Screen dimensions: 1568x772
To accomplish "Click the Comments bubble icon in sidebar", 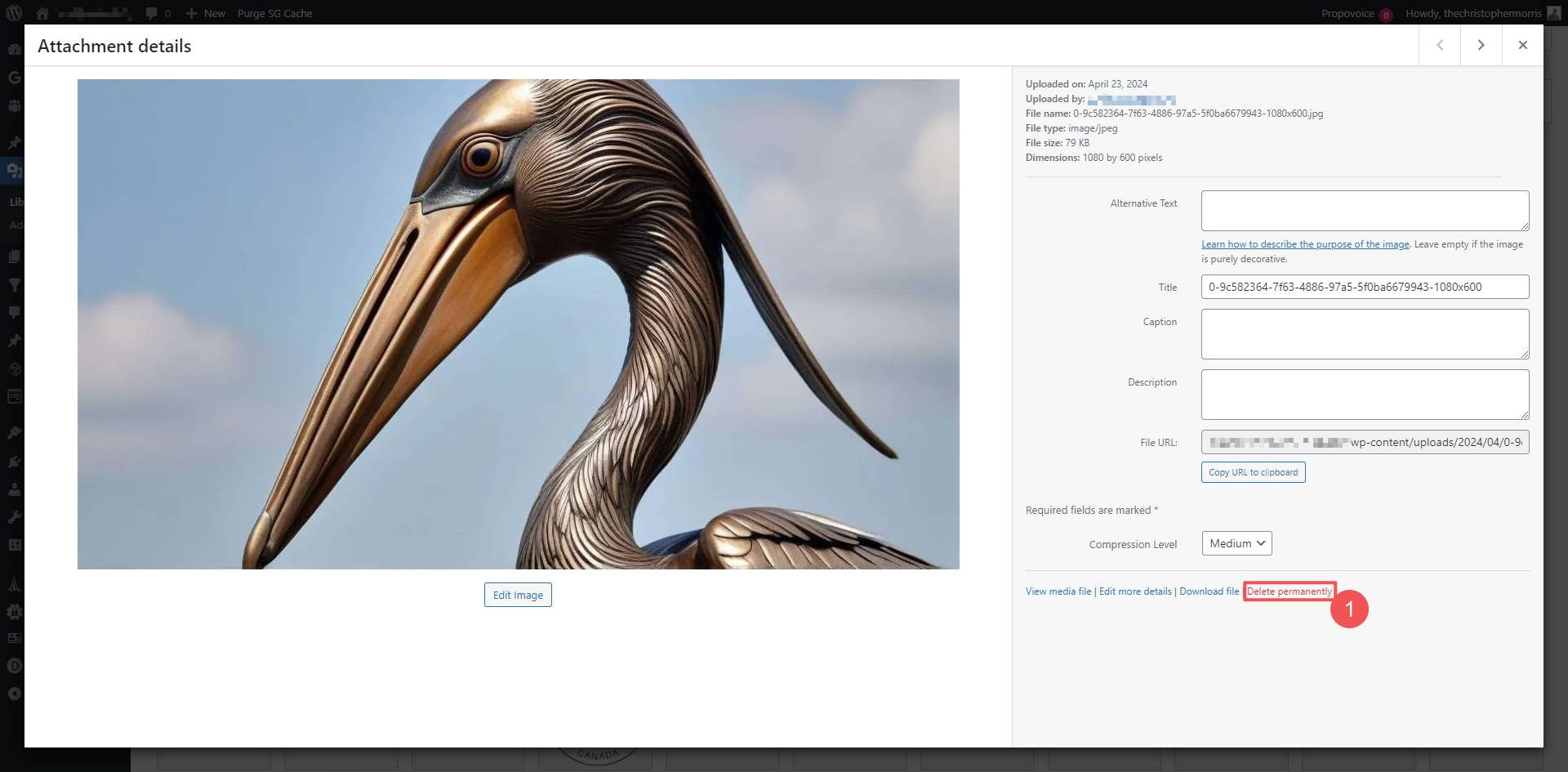I will point(14,312).
